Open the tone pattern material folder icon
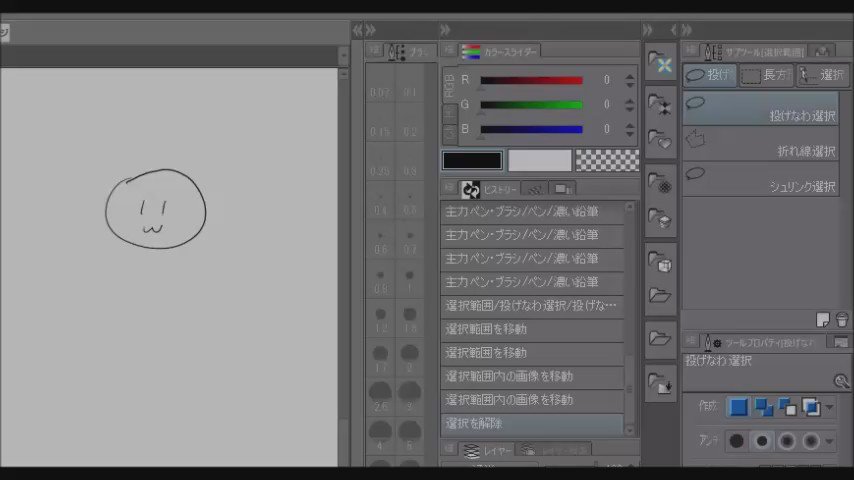 [660, 183]
